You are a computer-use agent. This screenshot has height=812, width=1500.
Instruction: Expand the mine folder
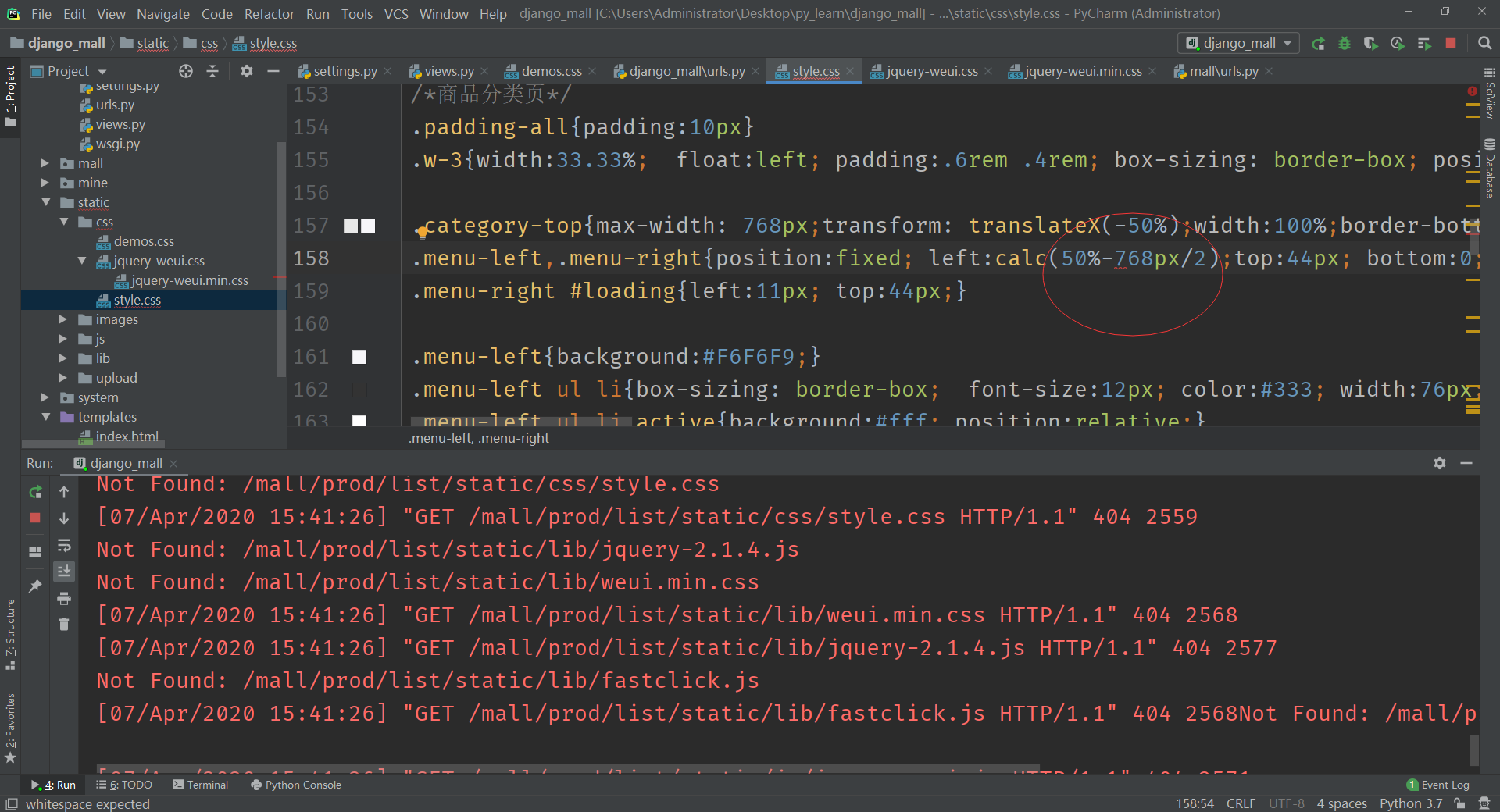[x=45, y=183]
